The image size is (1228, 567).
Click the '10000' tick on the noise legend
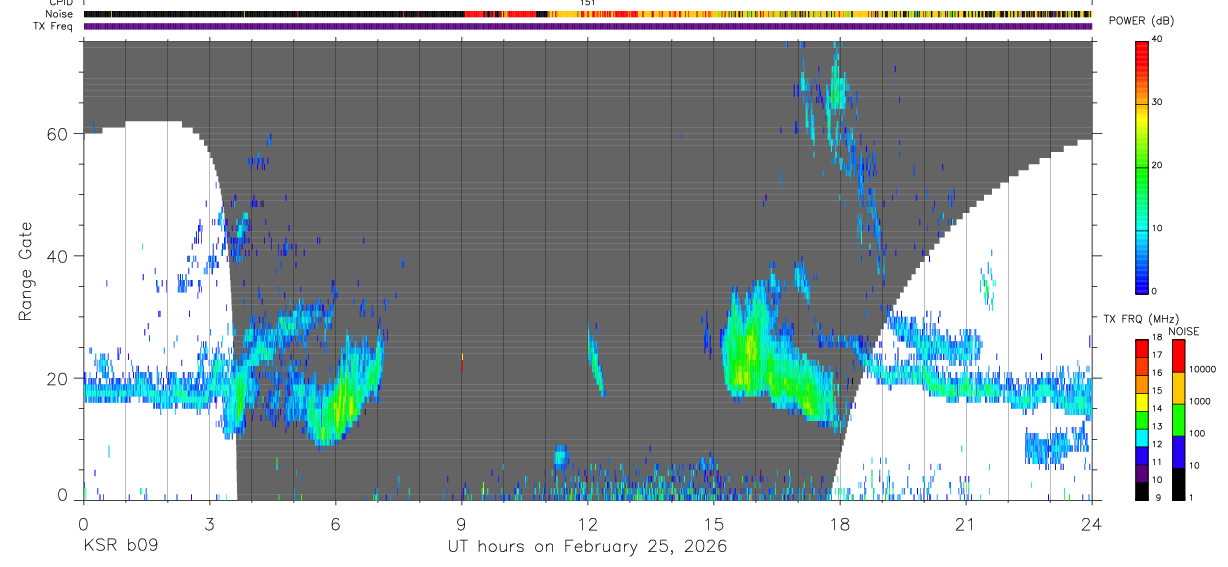[1202, 370]
